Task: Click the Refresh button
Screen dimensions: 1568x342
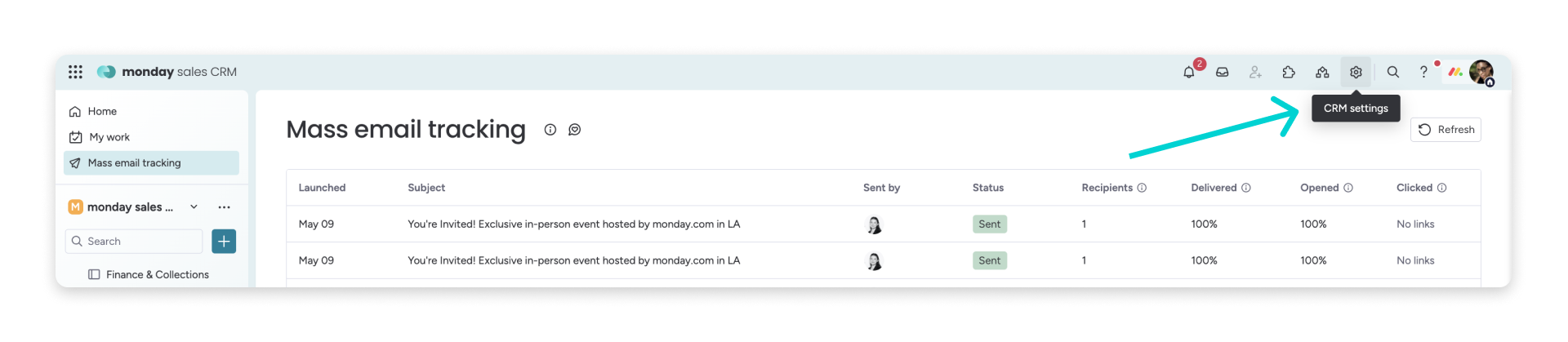Action: [1445, 130]
